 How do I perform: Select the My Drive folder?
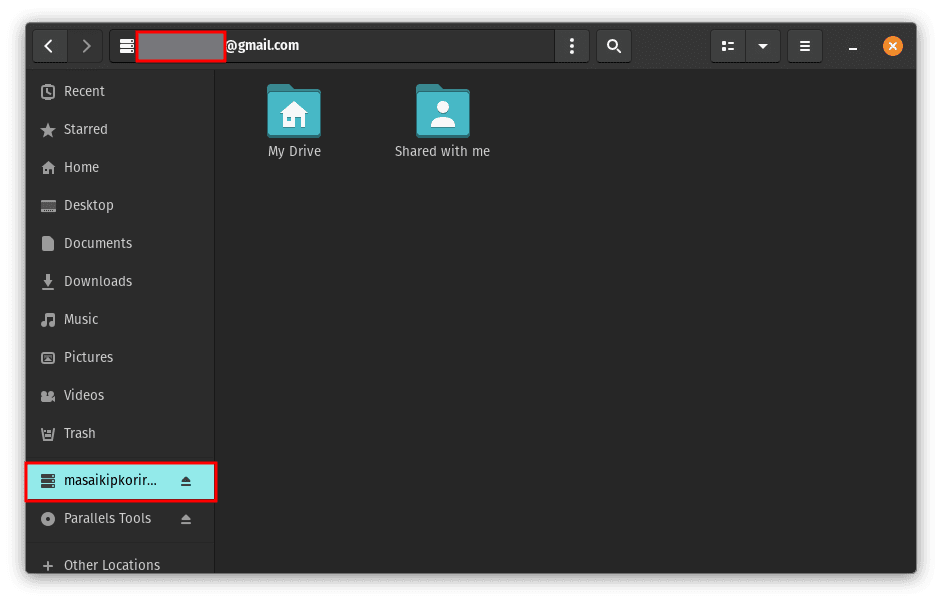click(x=294, y=121)
